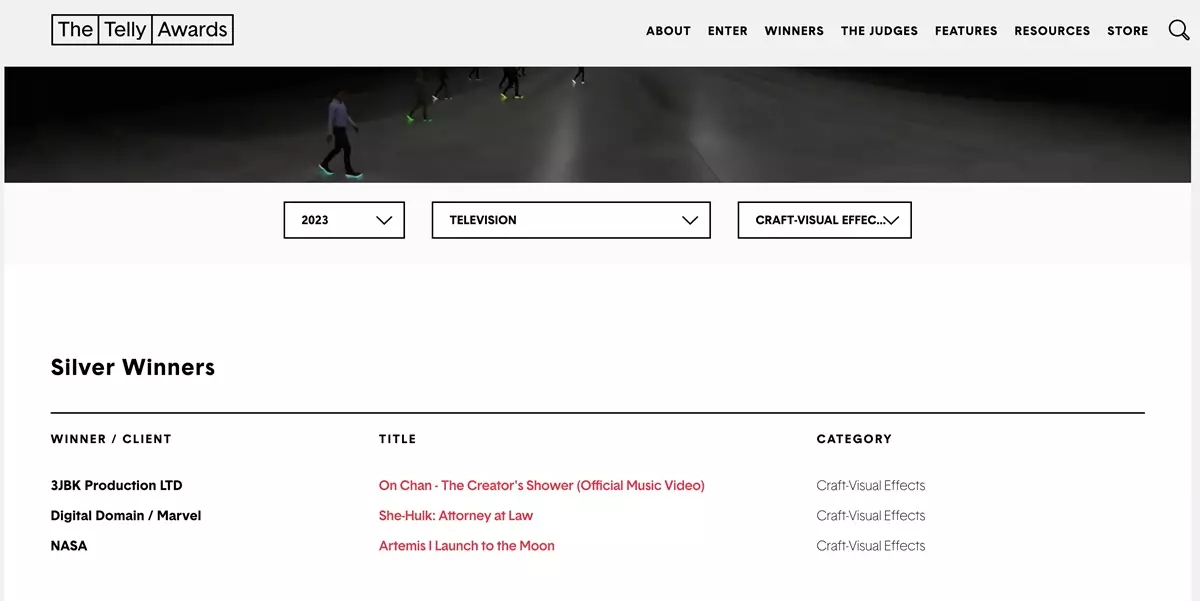The image size is (1200, 601).
Task: Open the Craft-Visual Effects filter dropdown
Action: (824, 220)
